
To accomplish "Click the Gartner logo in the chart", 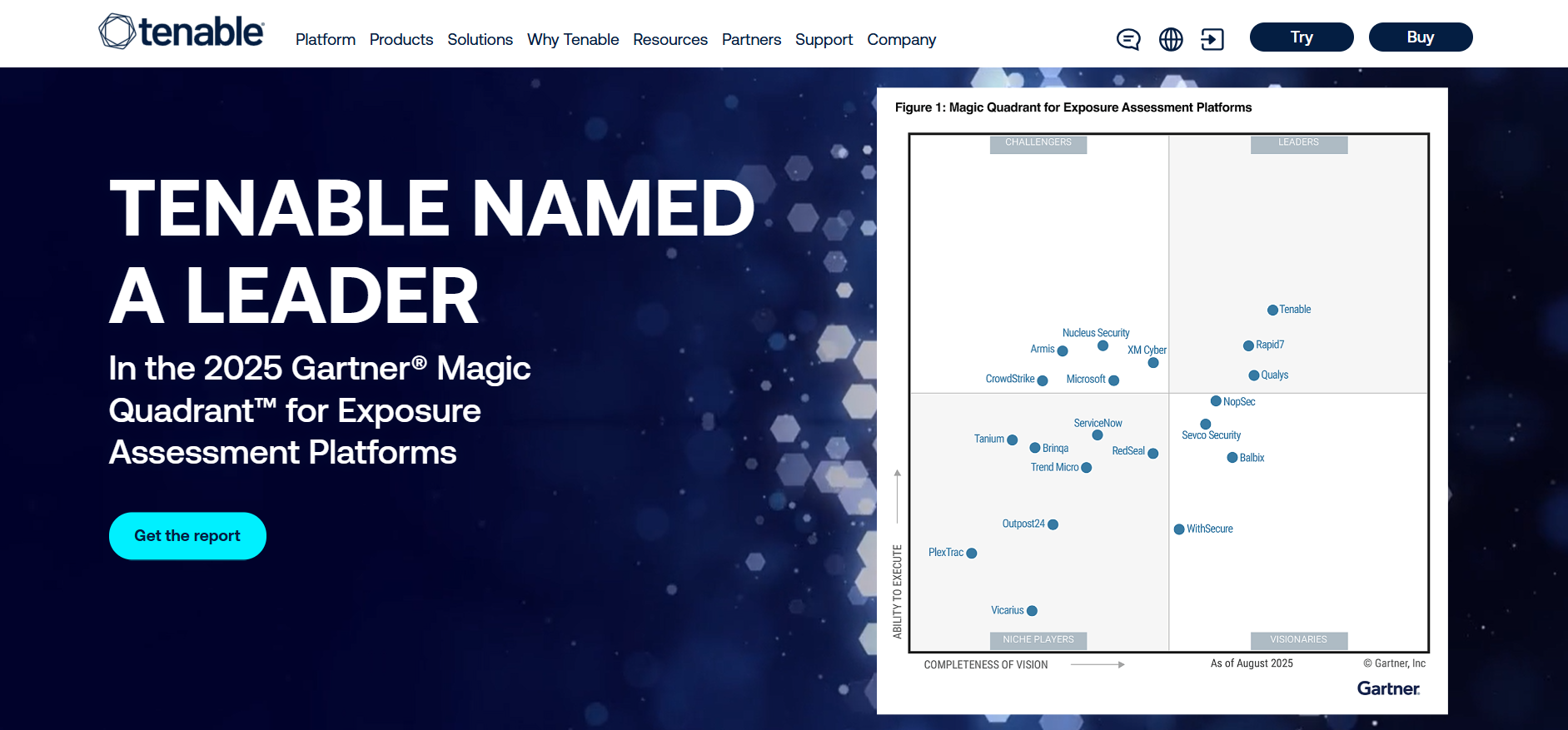I will coord(1387,688).
